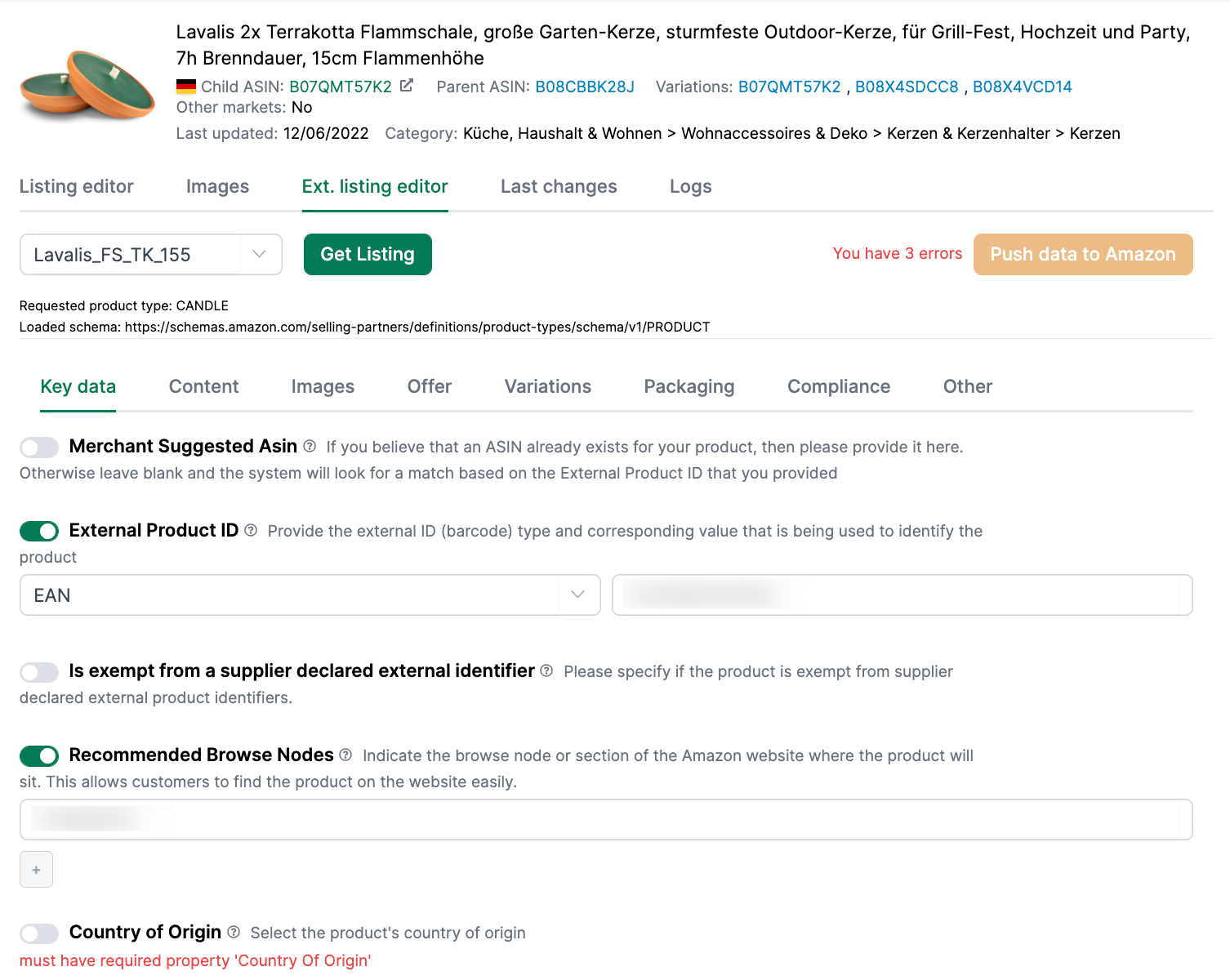Select the Other sub-tab

968,386
